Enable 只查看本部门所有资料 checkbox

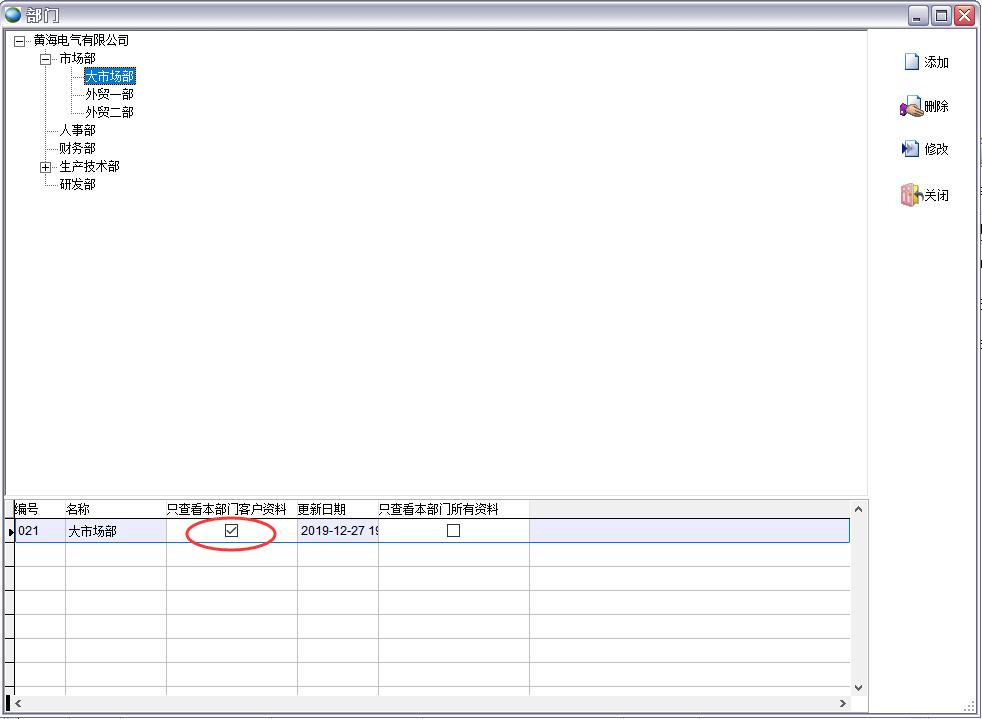pyautogui.click(x=453, y=531)
